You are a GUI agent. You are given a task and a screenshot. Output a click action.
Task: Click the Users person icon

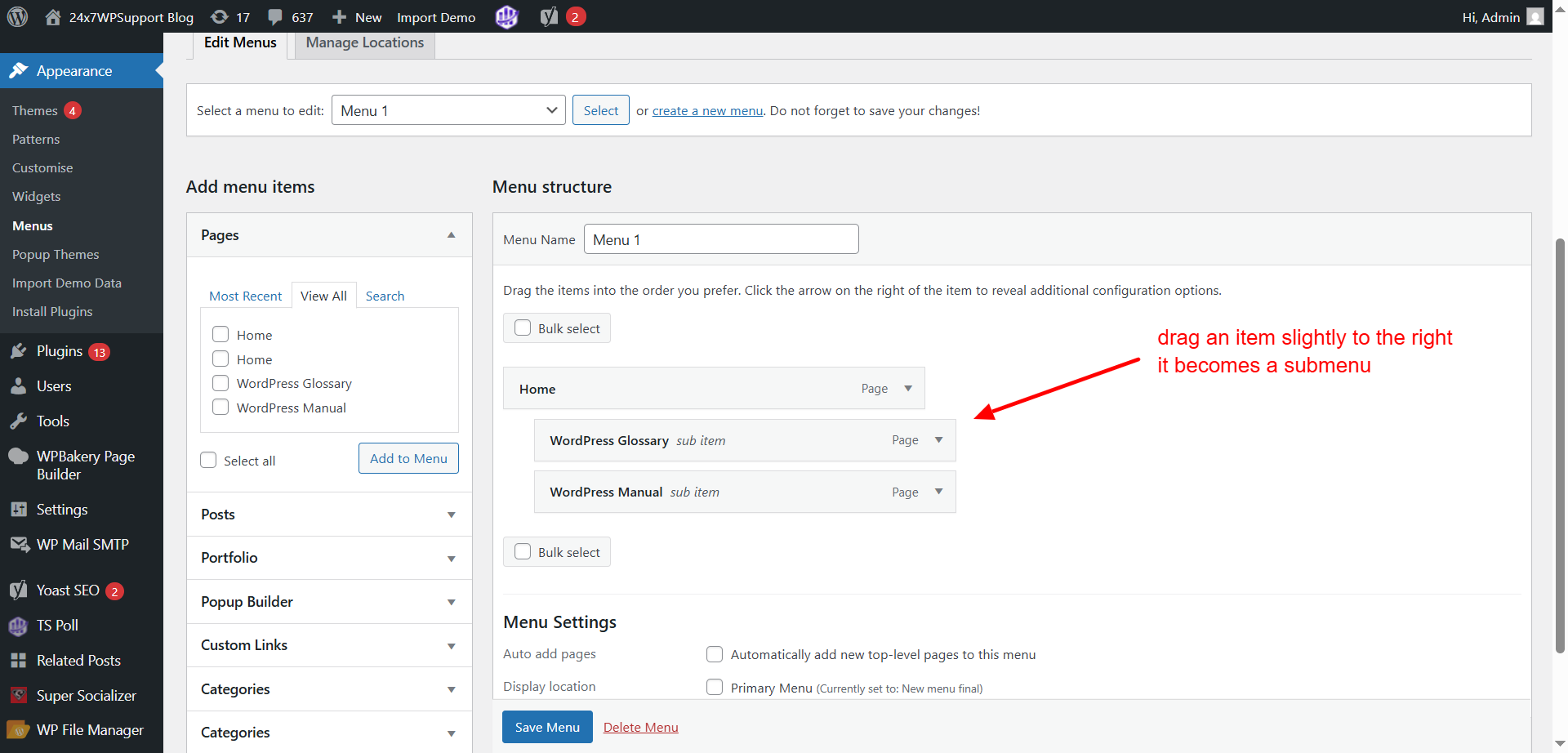[19, 386]
